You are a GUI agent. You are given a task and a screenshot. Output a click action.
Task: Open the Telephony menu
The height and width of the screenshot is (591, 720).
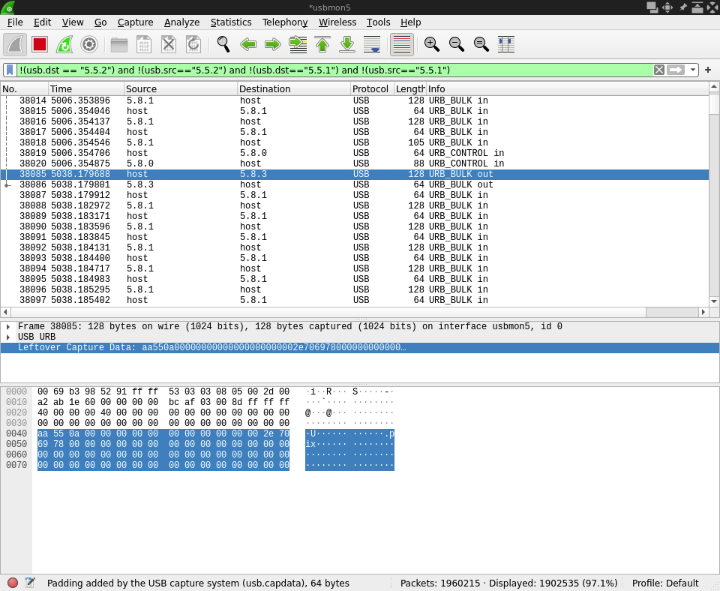pyautogui.click(x=285, y=23)
